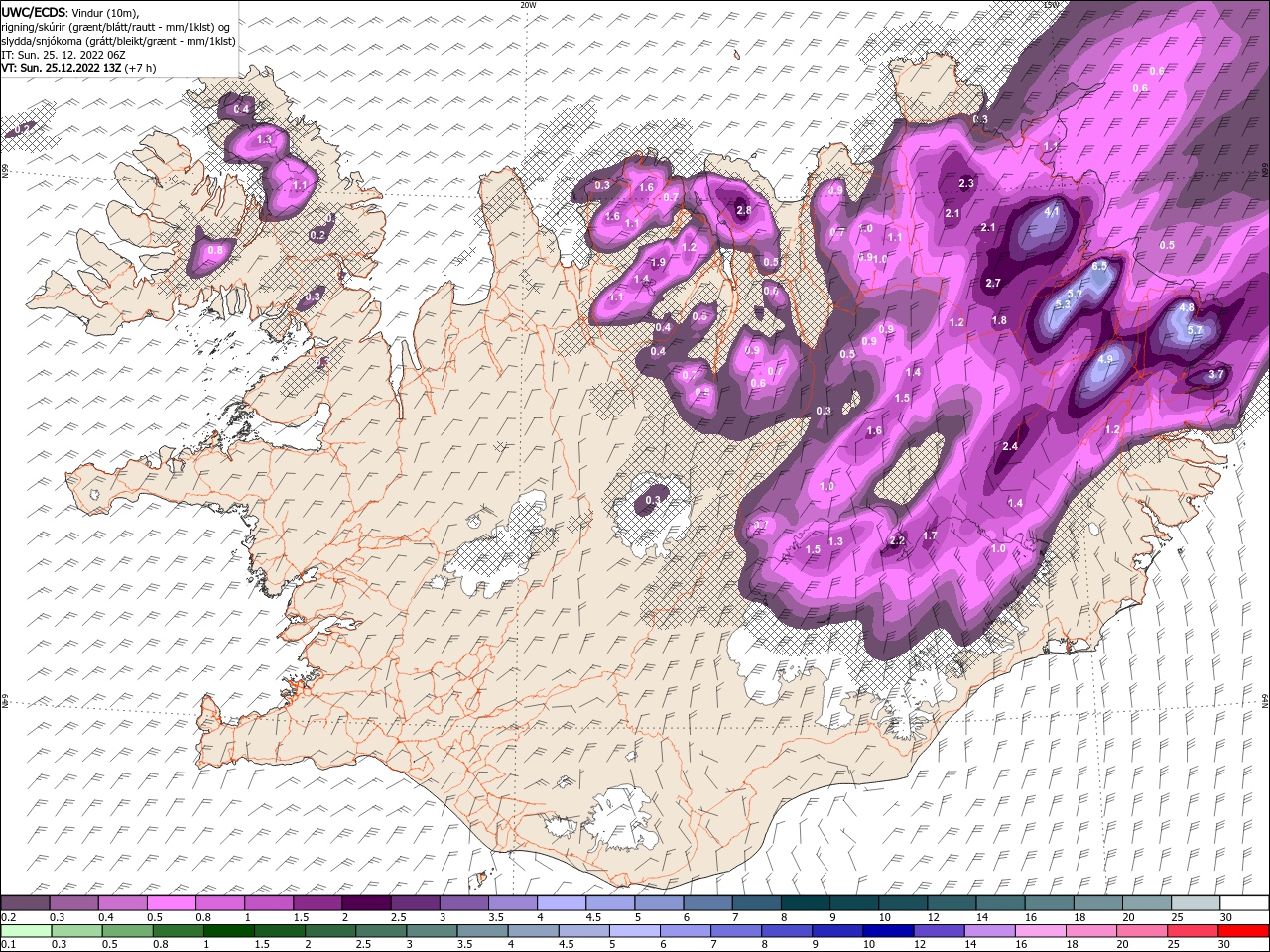Image resolution: width=1270 pixels, height=952 pixels.
Task: Click the 3.7 precipitation value on map
Action: (1217, 374)
